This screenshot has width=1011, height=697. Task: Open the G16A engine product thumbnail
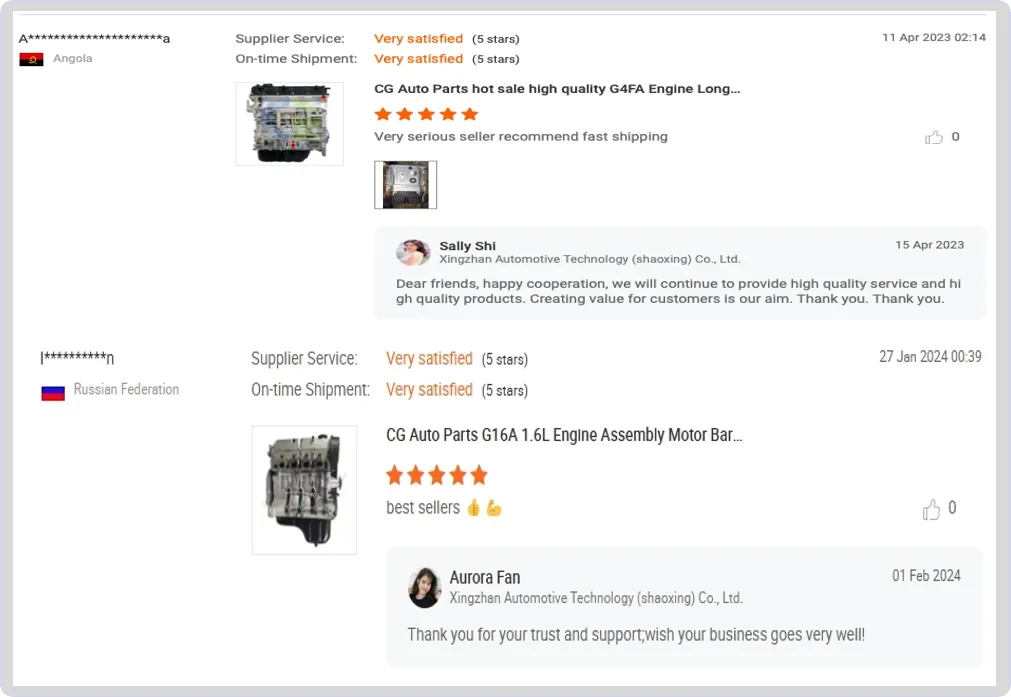[x=304, y=490]
